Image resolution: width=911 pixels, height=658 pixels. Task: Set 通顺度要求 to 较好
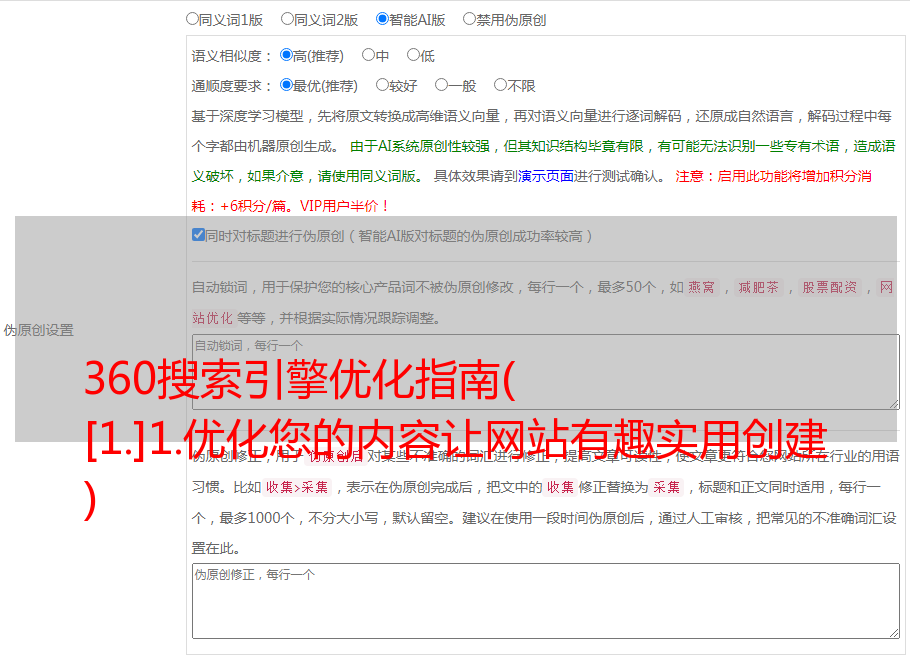coord(382,85)
